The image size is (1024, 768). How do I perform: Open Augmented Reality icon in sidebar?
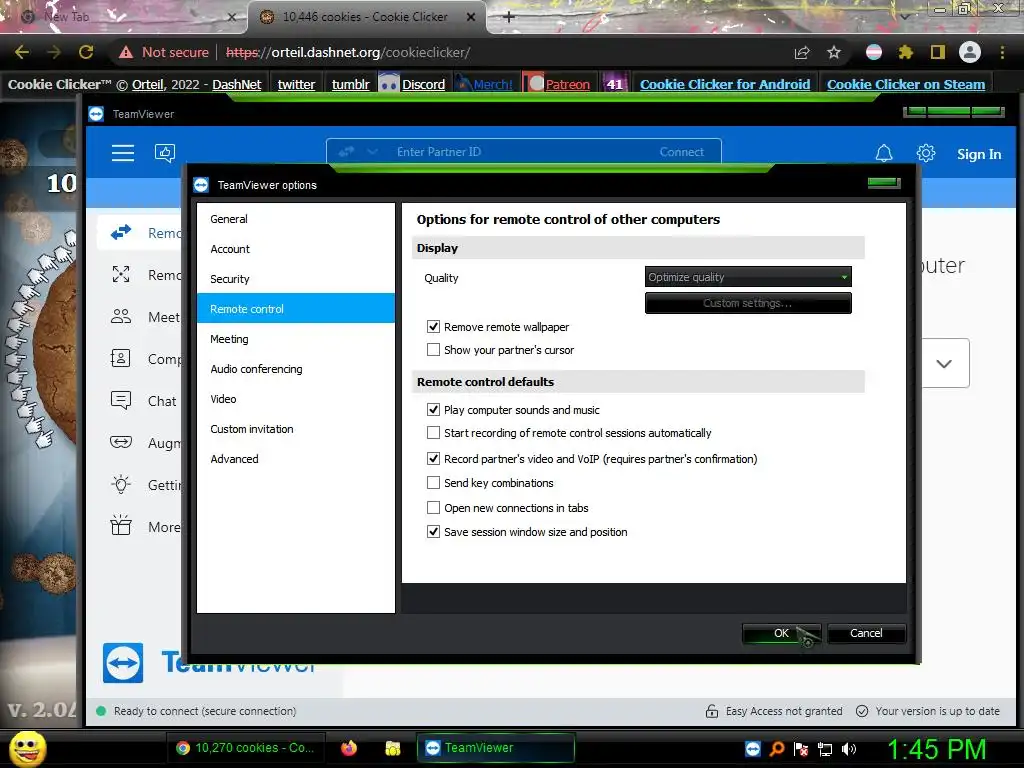coord(121,442)
